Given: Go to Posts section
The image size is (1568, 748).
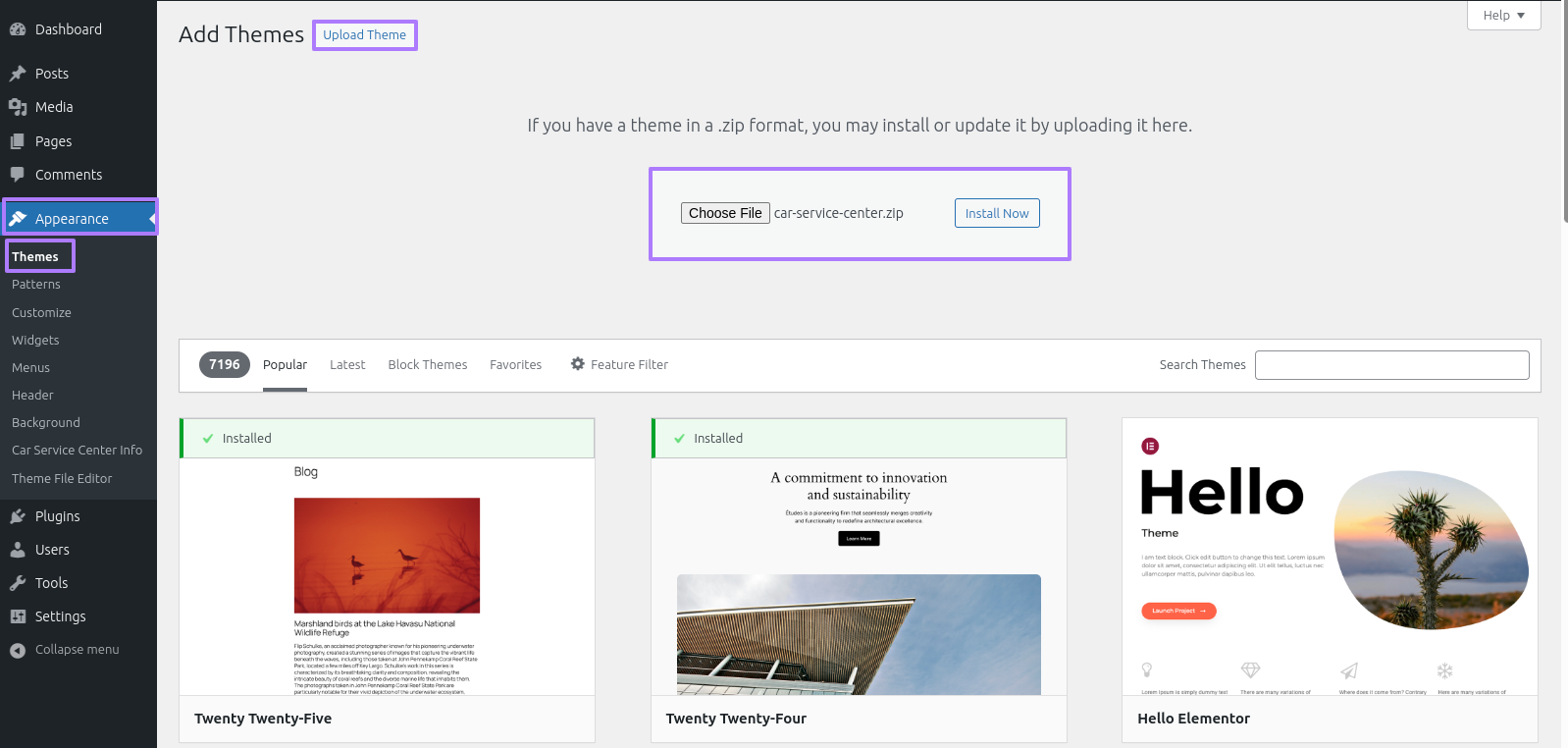Looking at the screenshot, I should tap(78, 74).
